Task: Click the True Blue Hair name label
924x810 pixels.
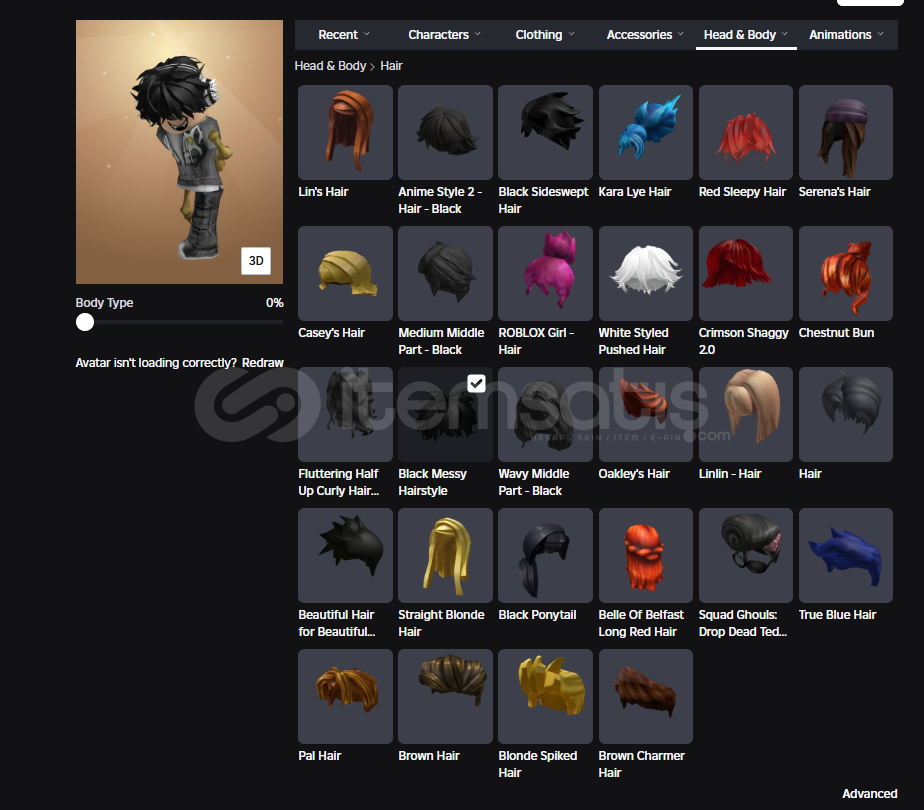Action: (837, 615)
